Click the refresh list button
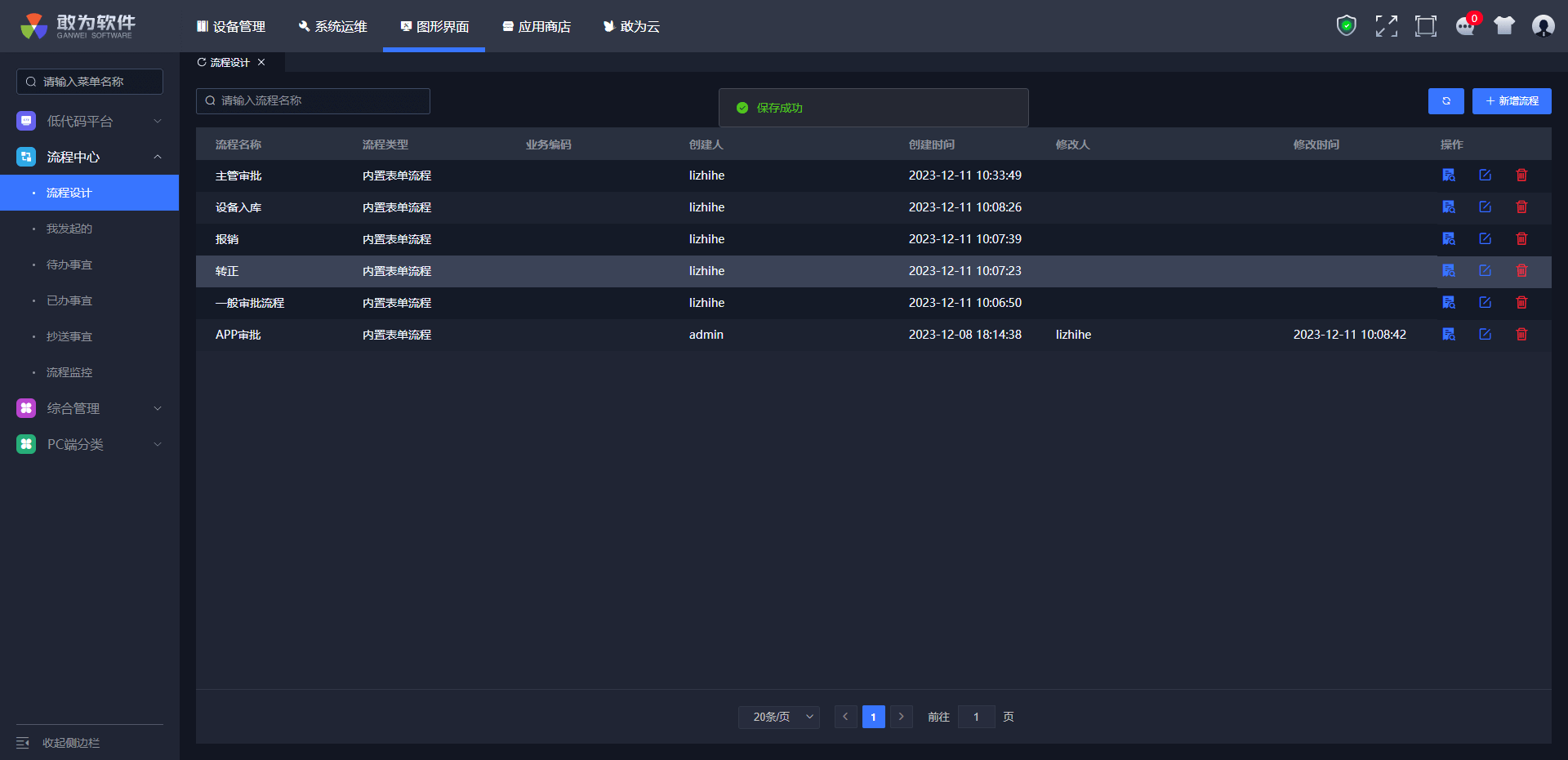The image size is (1568, 760). pyautogui.click(x=1445, y=101)
